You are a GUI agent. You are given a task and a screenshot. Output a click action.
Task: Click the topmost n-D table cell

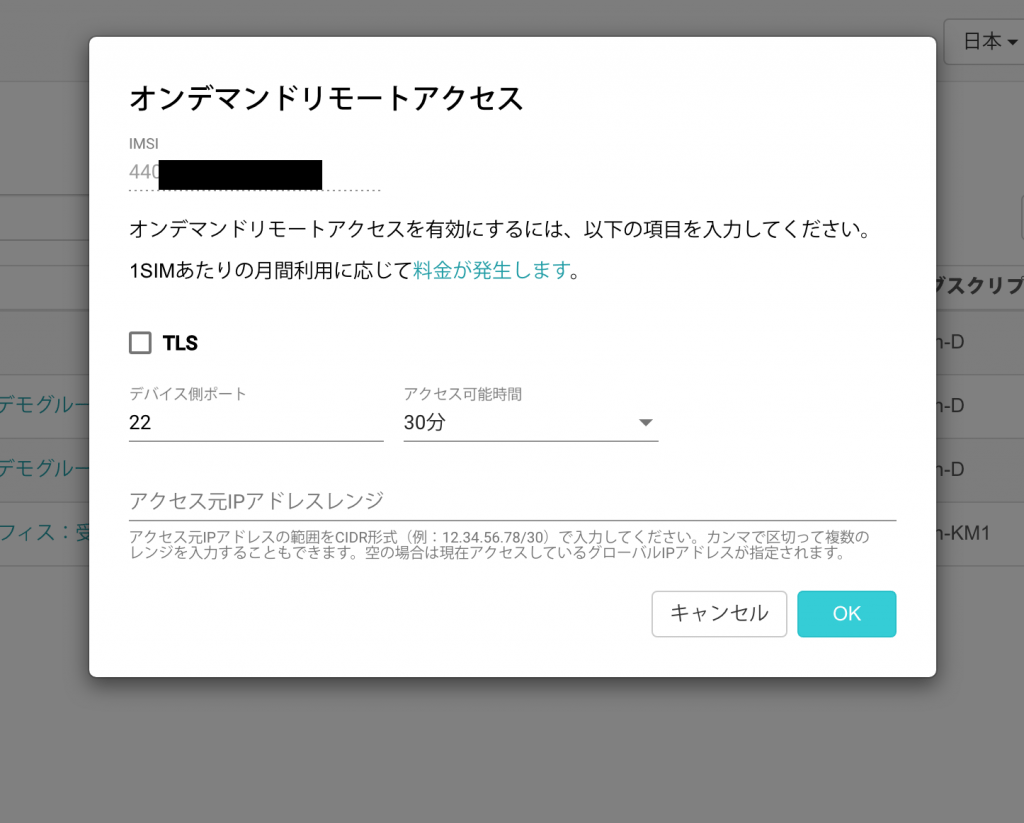coord(950,342)
